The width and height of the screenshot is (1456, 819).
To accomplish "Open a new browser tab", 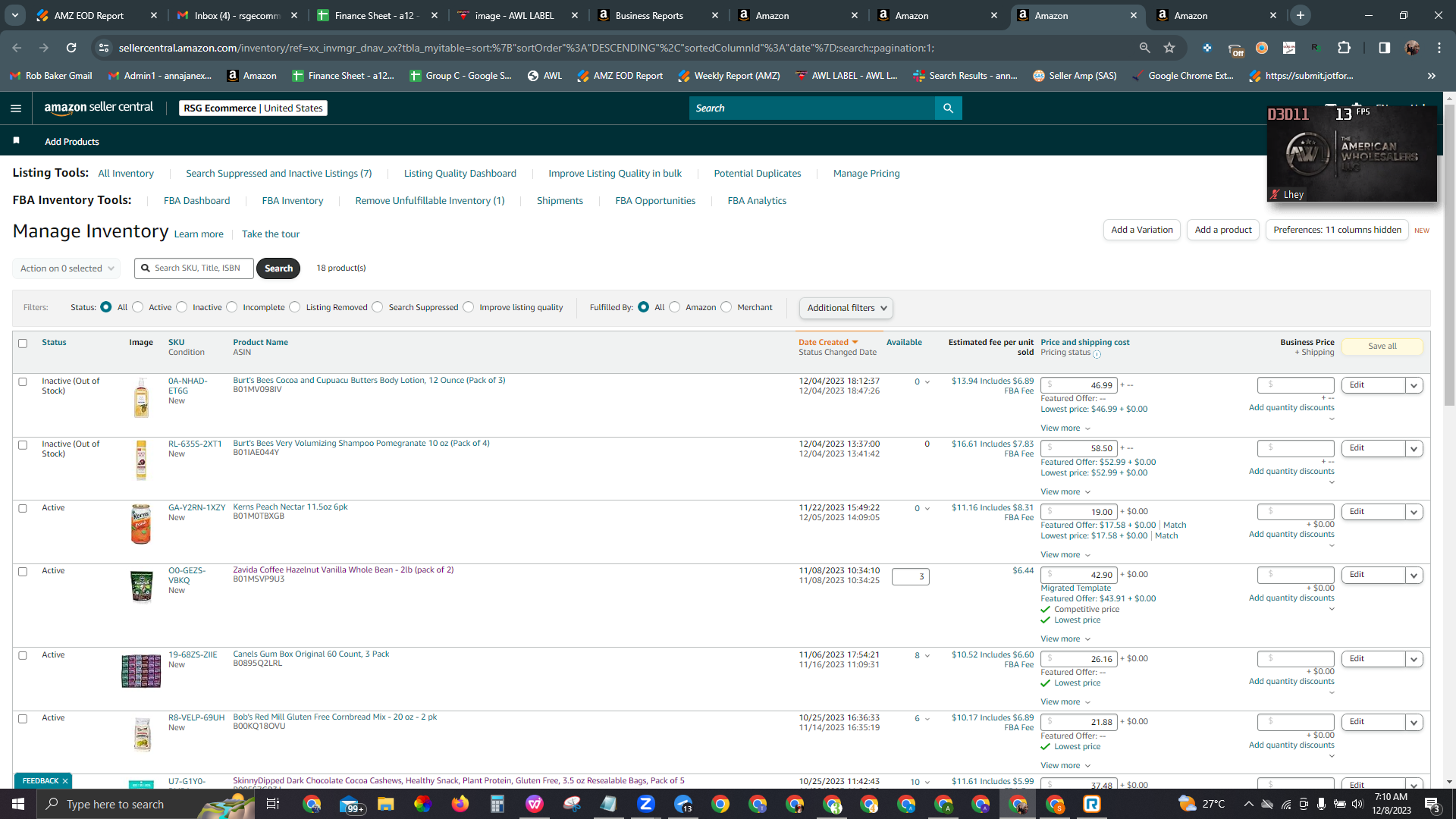I will 1301,15.
